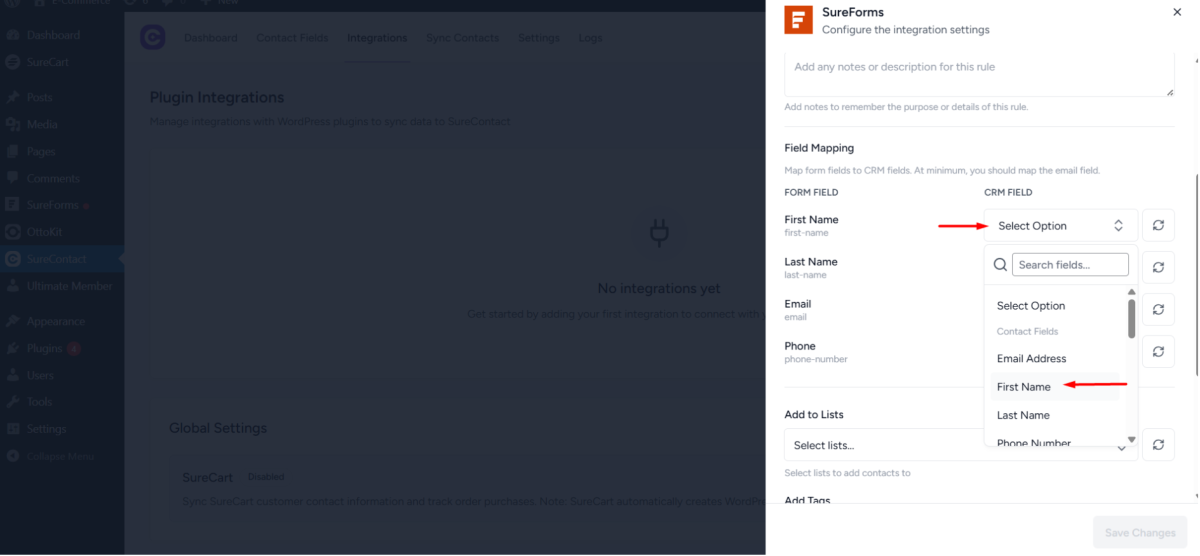
Task: Click the SureForms icon in sidebar
Action: (12, 204)
